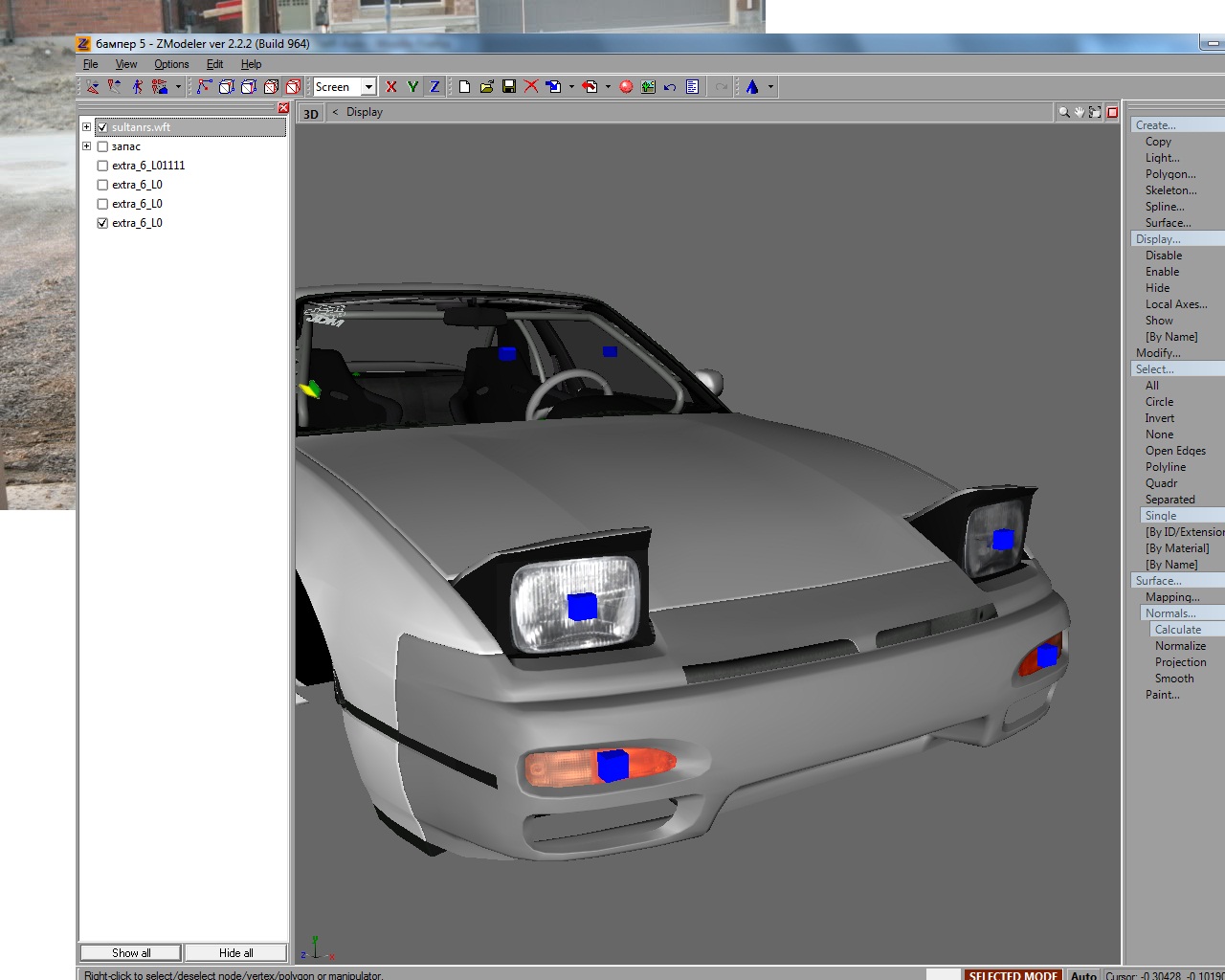The height and width of the screenshot is (980, 1225).
Task: Open dropdown arrow after the fourth toolbar icon
Action: coord(178,86)
